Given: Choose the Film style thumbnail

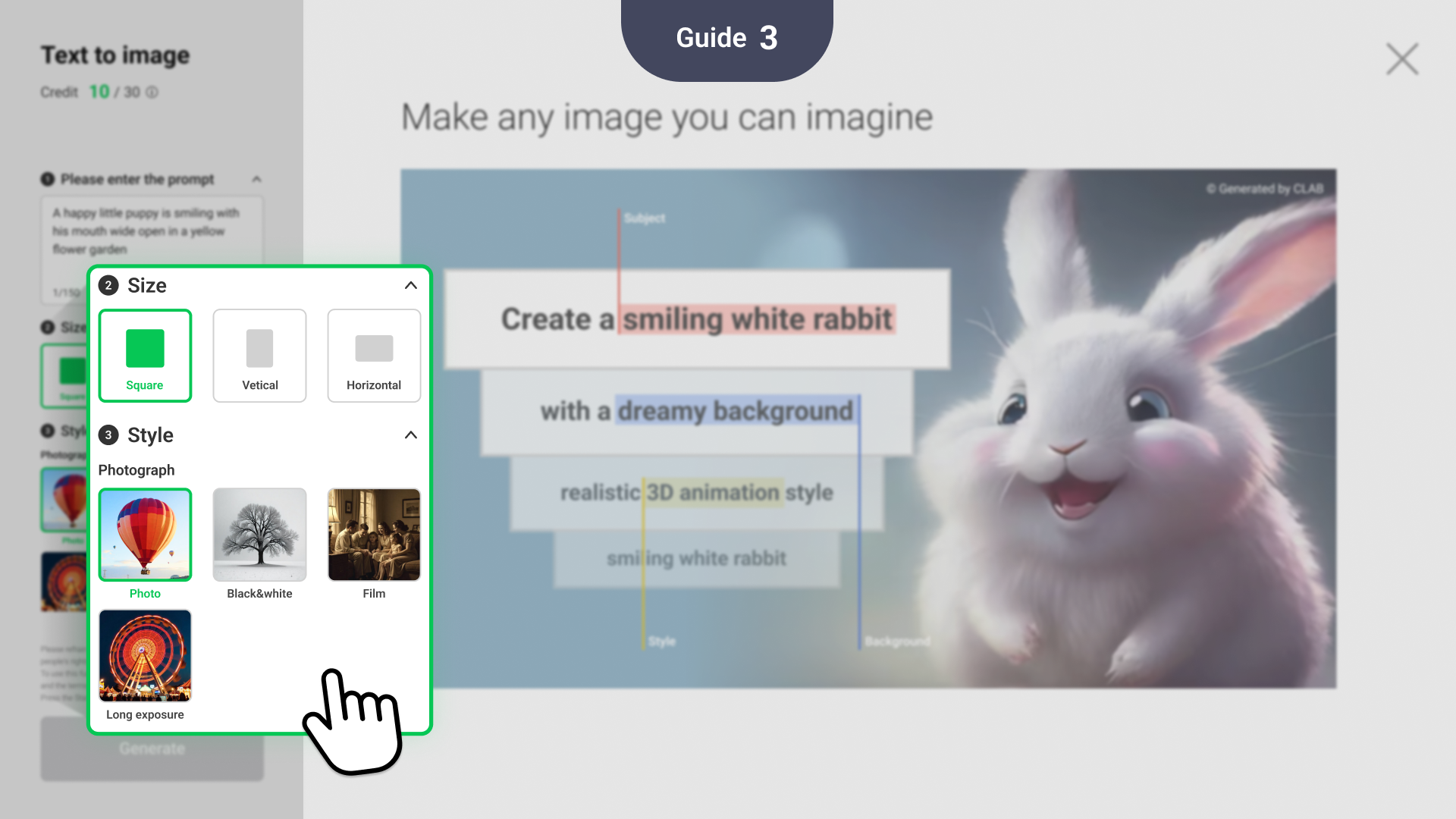Looking at the screenshot, I should [x=374, y=535].
